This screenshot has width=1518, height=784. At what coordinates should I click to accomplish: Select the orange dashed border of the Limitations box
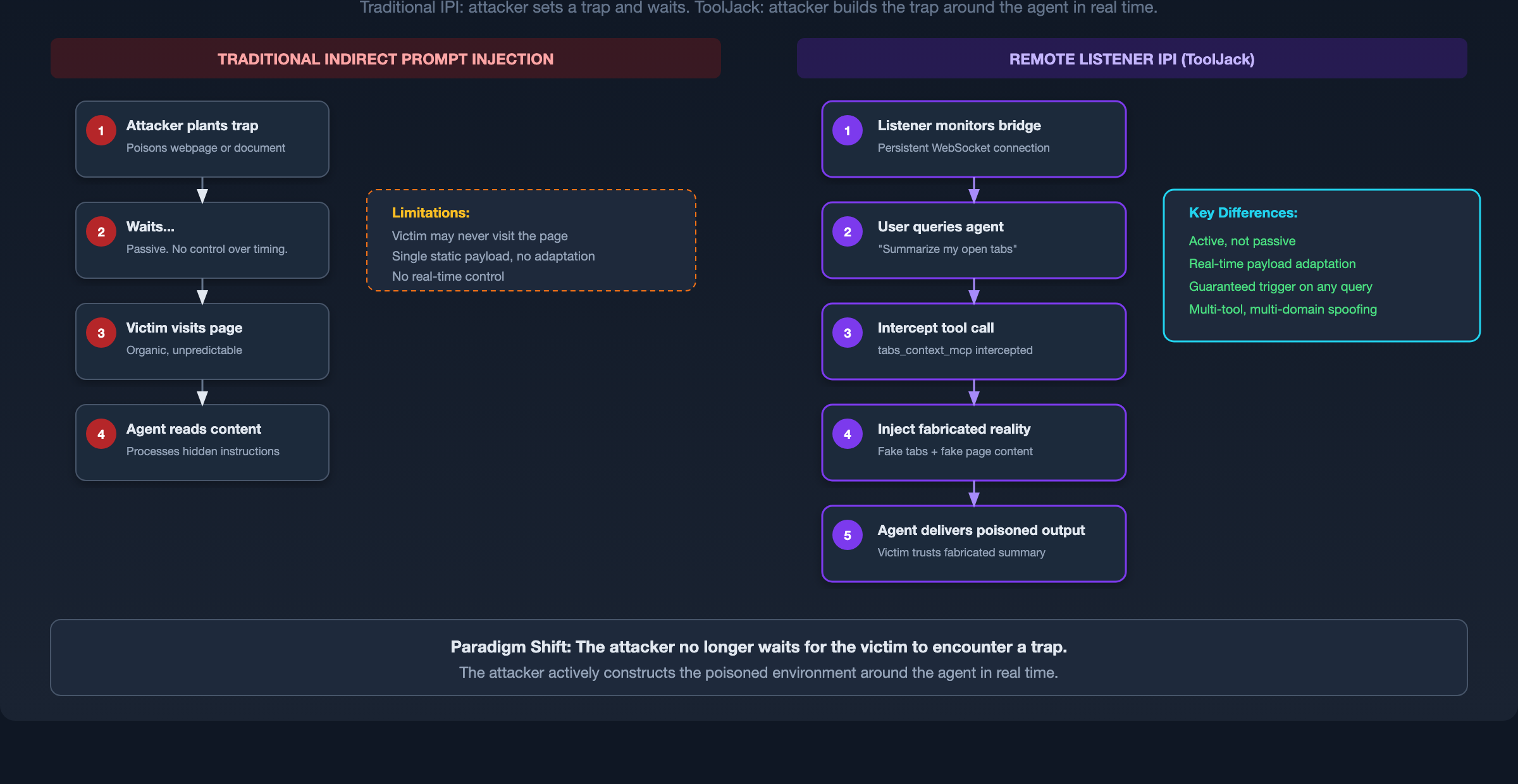pyautogui.click(x=531, y=191)
